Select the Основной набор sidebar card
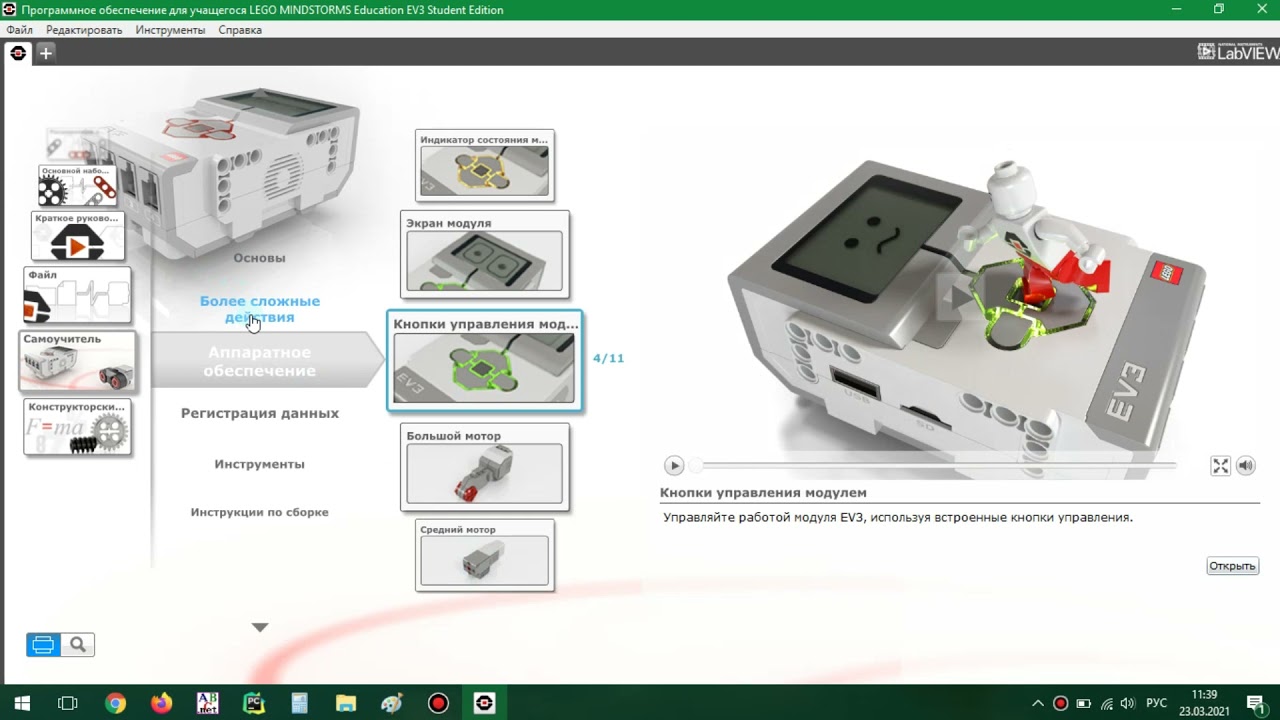This screenshot has width=1280, height=720. click(x=77, y=186)
